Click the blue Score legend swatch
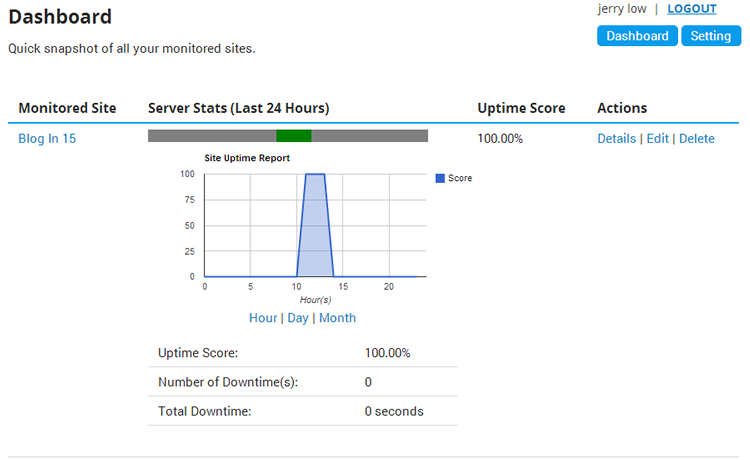Viewport: 750px width, 460px height. pos(440,178)
